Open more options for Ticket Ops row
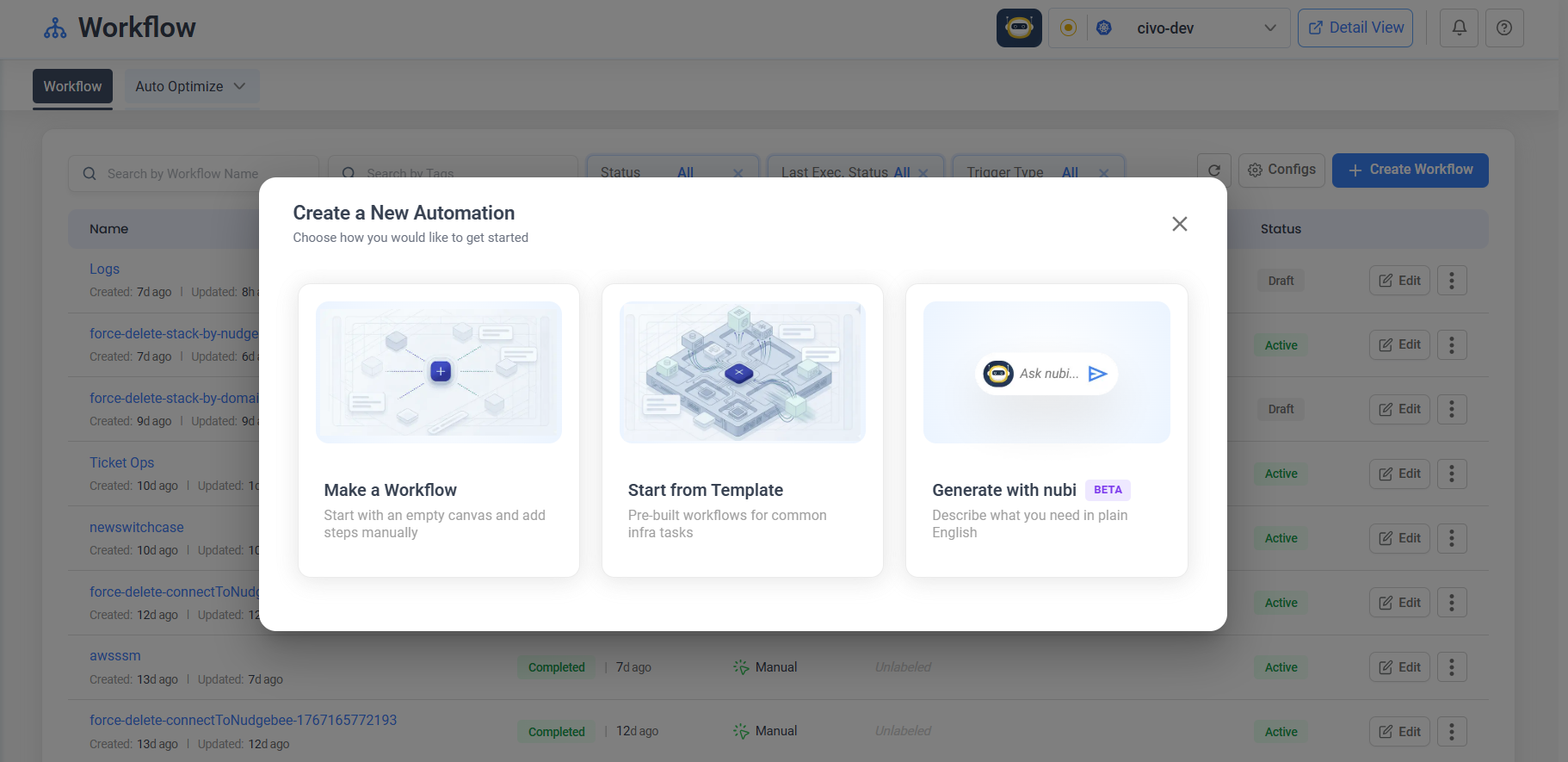The height and width of the screenshot is (762, 1568). (1452, 474)
